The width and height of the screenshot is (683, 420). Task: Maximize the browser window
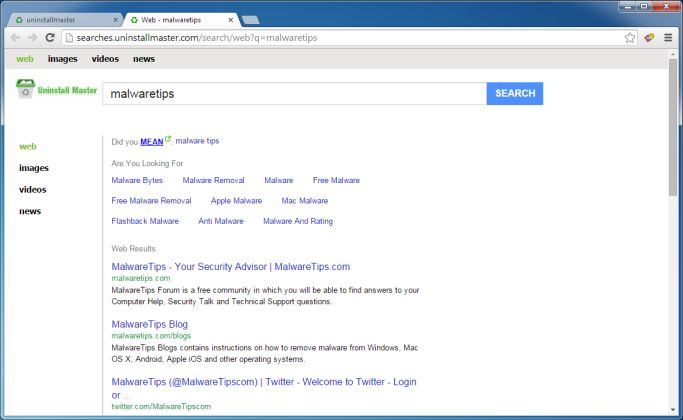pos(644,6)
